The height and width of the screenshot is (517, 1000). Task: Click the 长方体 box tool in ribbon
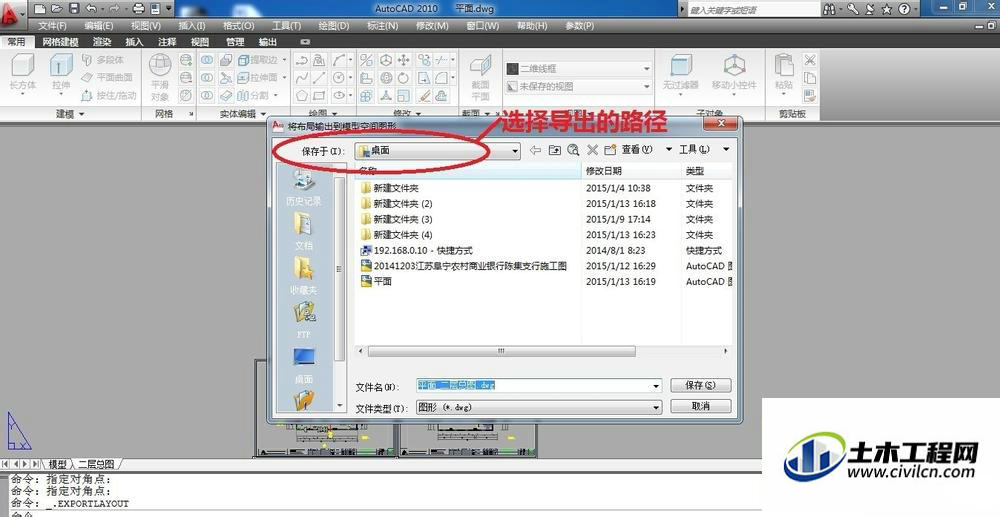pyautogui.click(x=23, y=75)
